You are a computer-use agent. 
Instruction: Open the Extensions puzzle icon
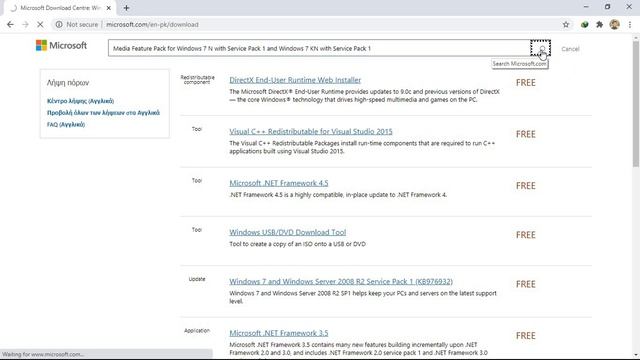599,24
